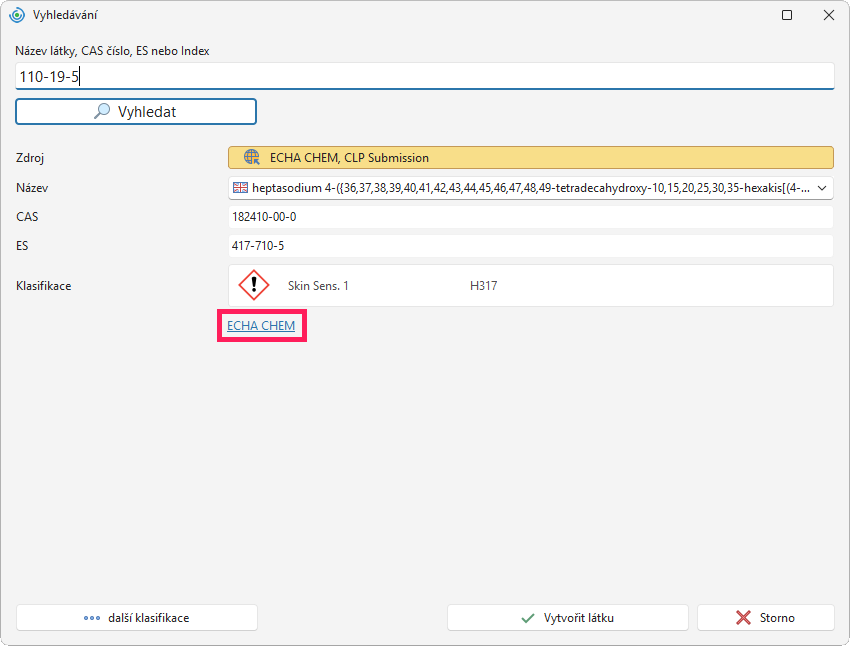Click the Vyhledat search button
The height and width of the screenshot is (646, 850).
click(x=136, y=111)
